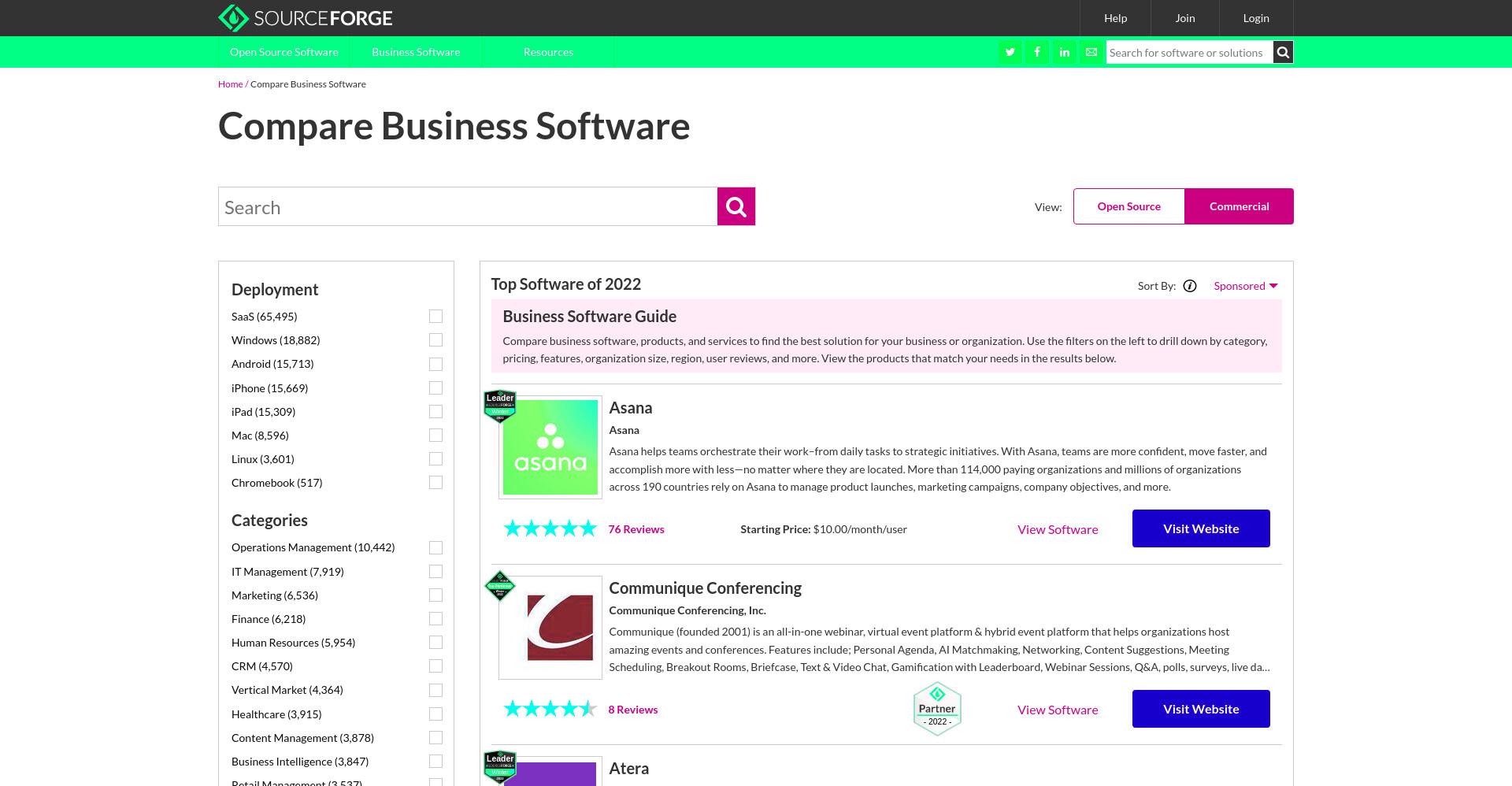Focus the main Search input field
This screenshot has width=1512, height=786.
click(x=468, y=206)
